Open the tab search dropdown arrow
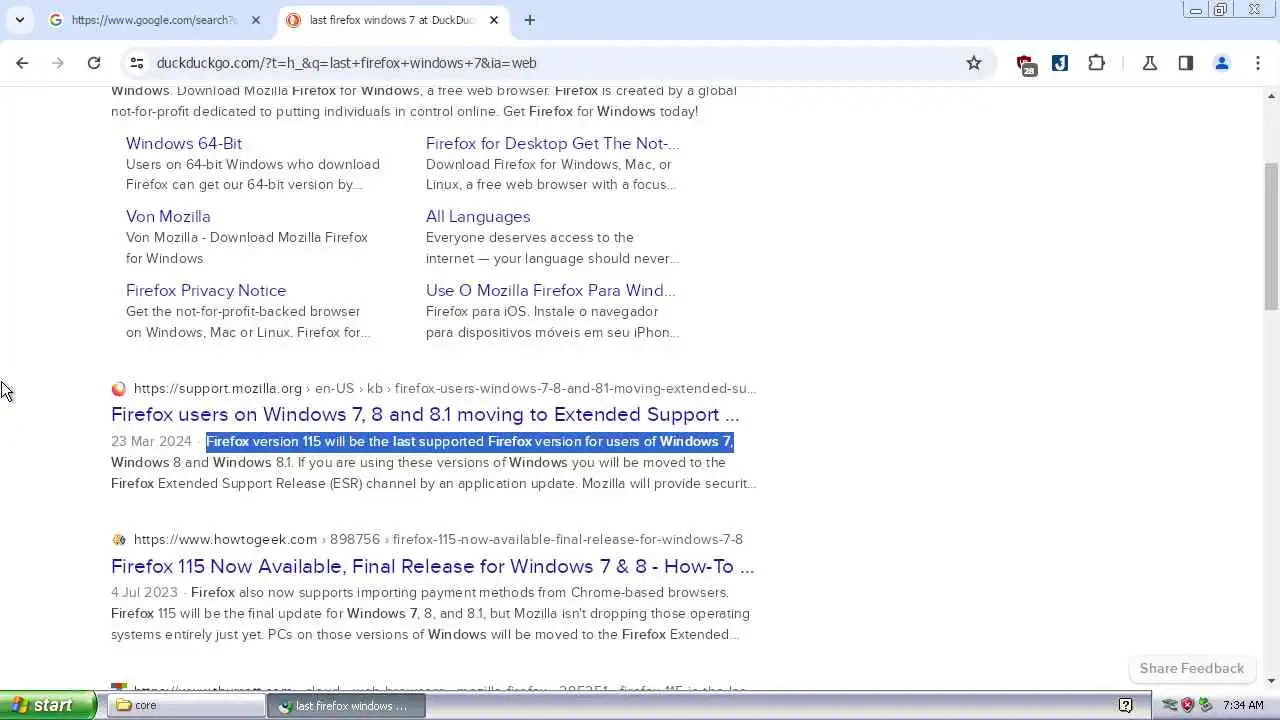This screenshot has height=720, width=1280. point(20,20)
